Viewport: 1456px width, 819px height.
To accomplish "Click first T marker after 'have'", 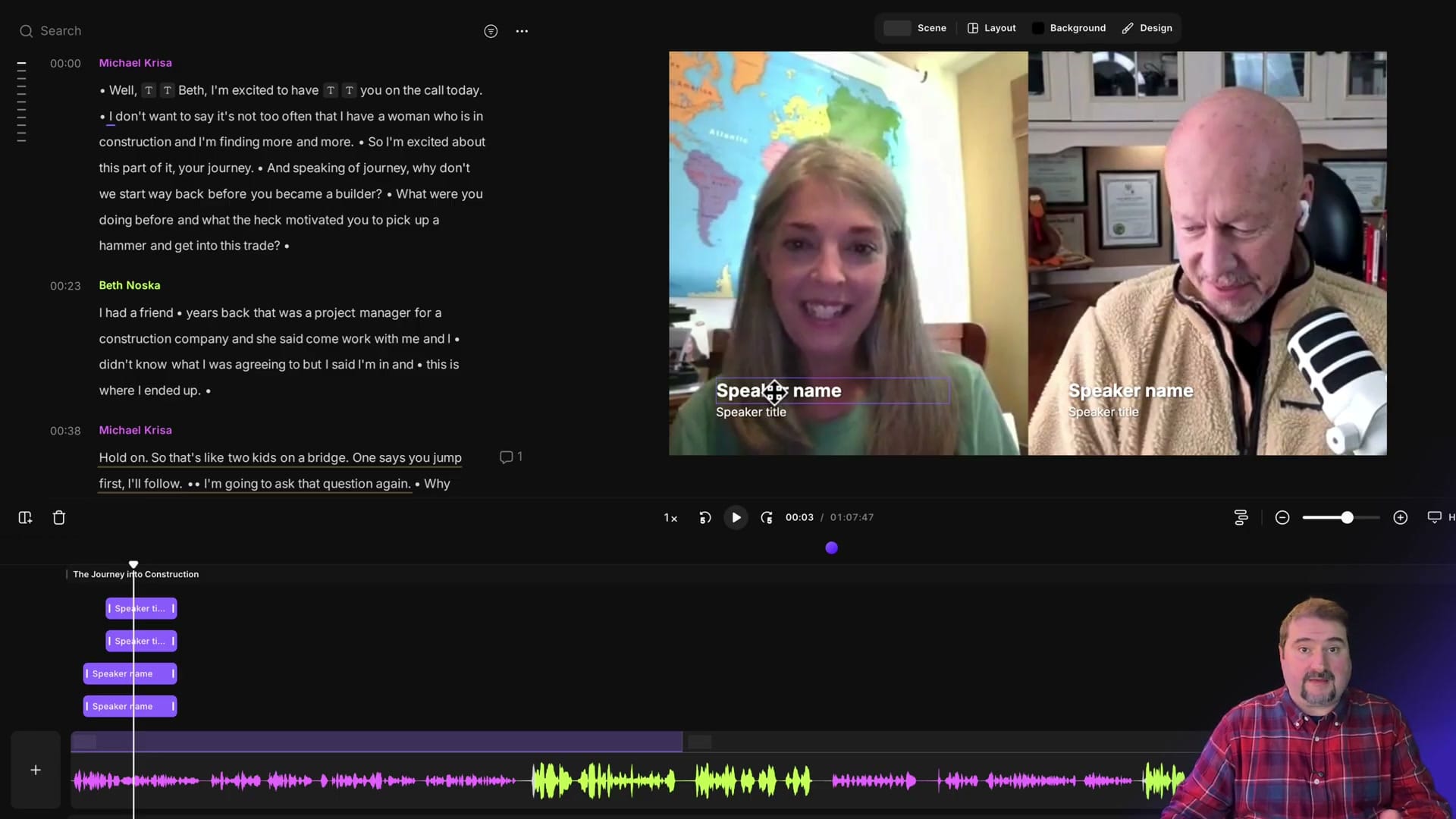I will pos(331,90).
